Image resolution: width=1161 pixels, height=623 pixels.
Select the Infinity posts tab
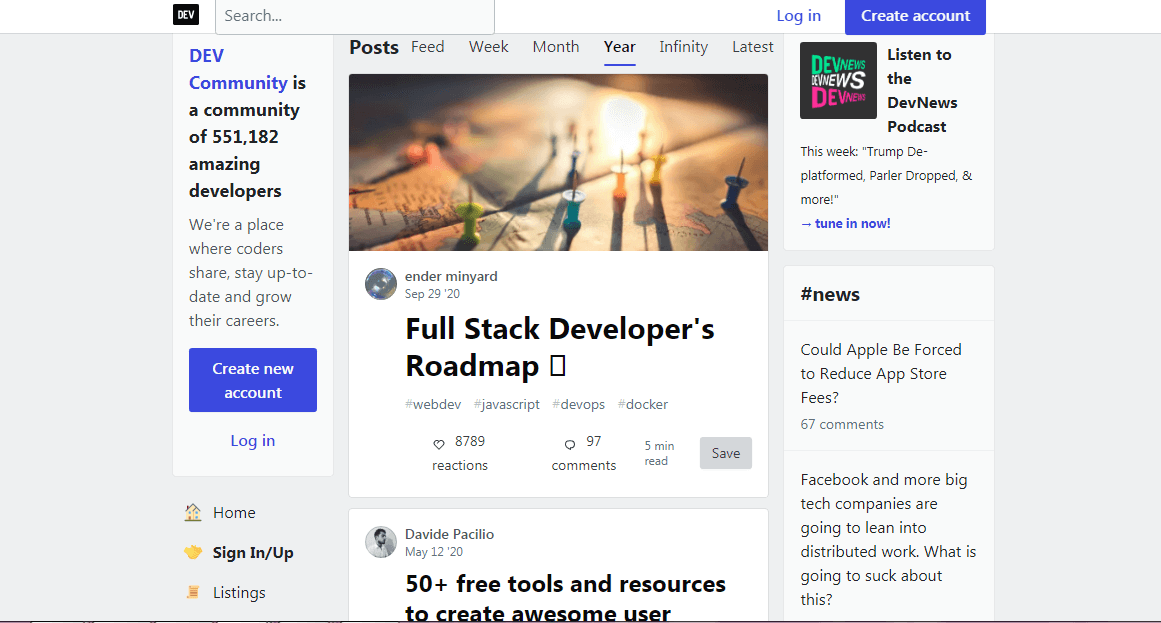(683, 47)
